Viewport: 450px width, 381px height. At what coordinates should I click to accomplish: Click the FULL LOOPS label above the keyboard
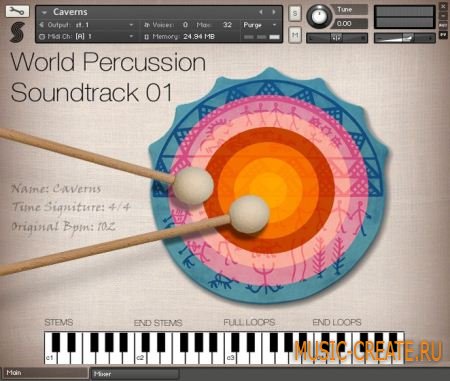click(249, 322)
